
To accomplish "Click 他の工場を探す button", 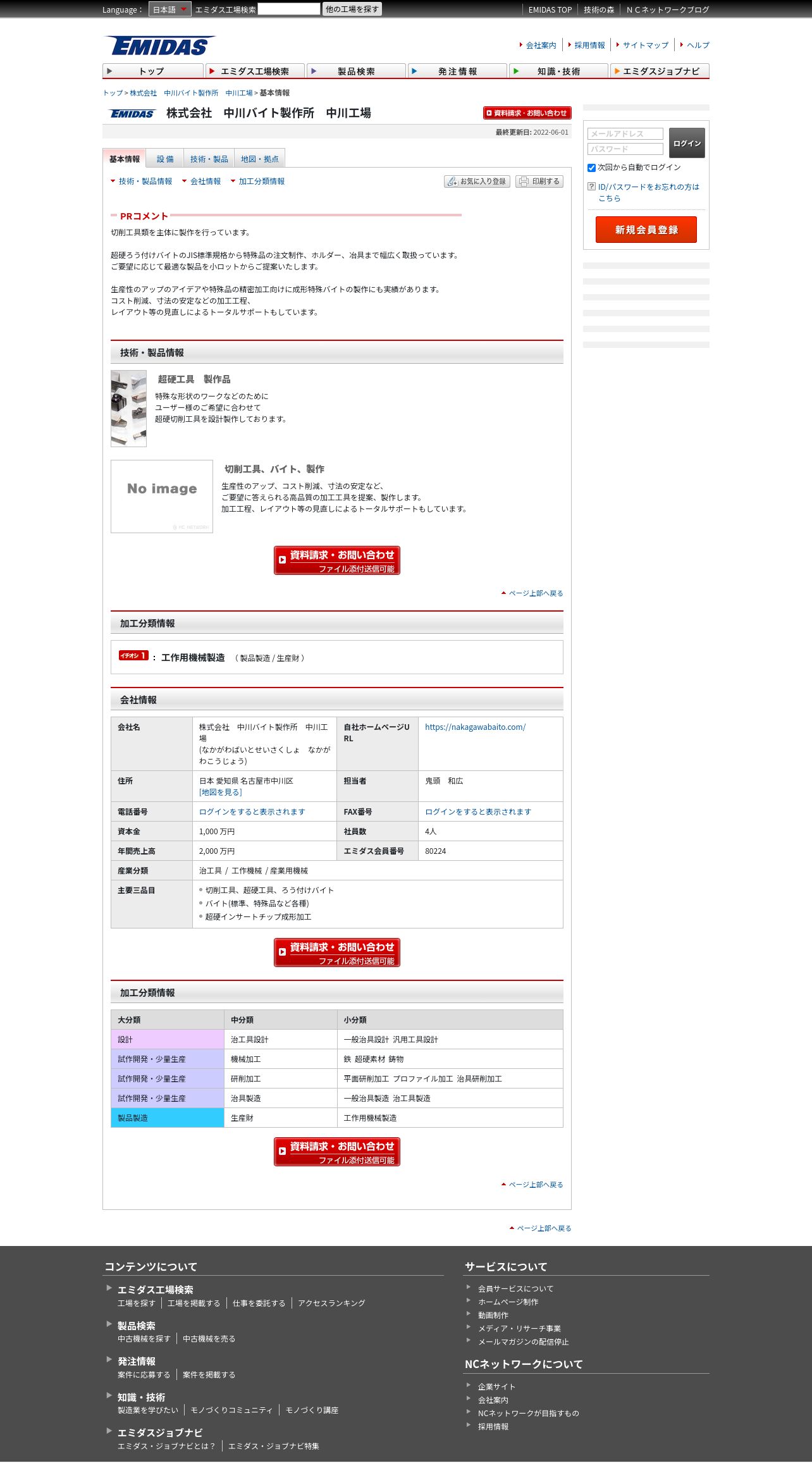I will tap(352, 9).
